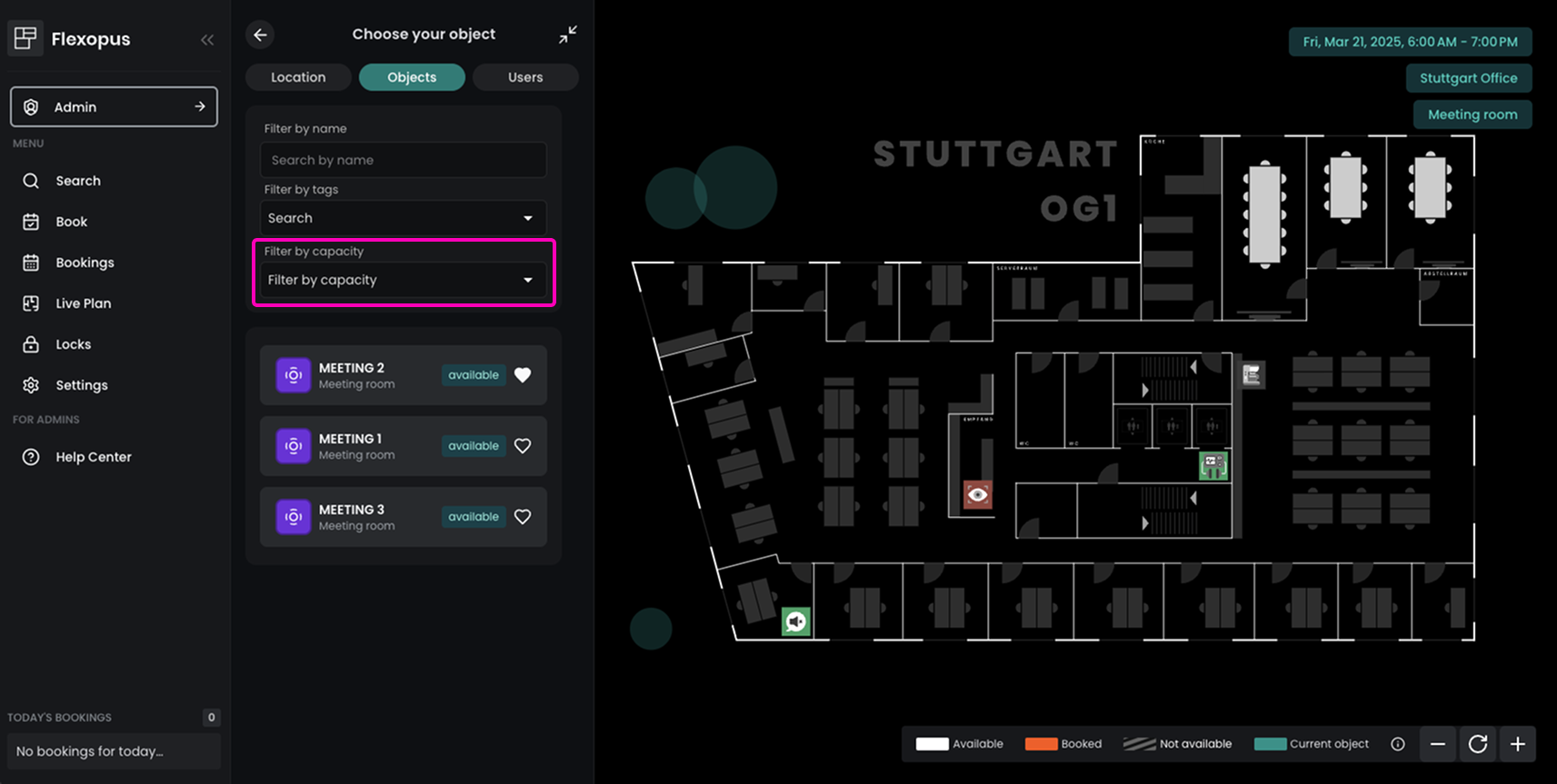Expand the Admin account selector
This screenshot has width=1557, height=784.
tap(114, 107)
